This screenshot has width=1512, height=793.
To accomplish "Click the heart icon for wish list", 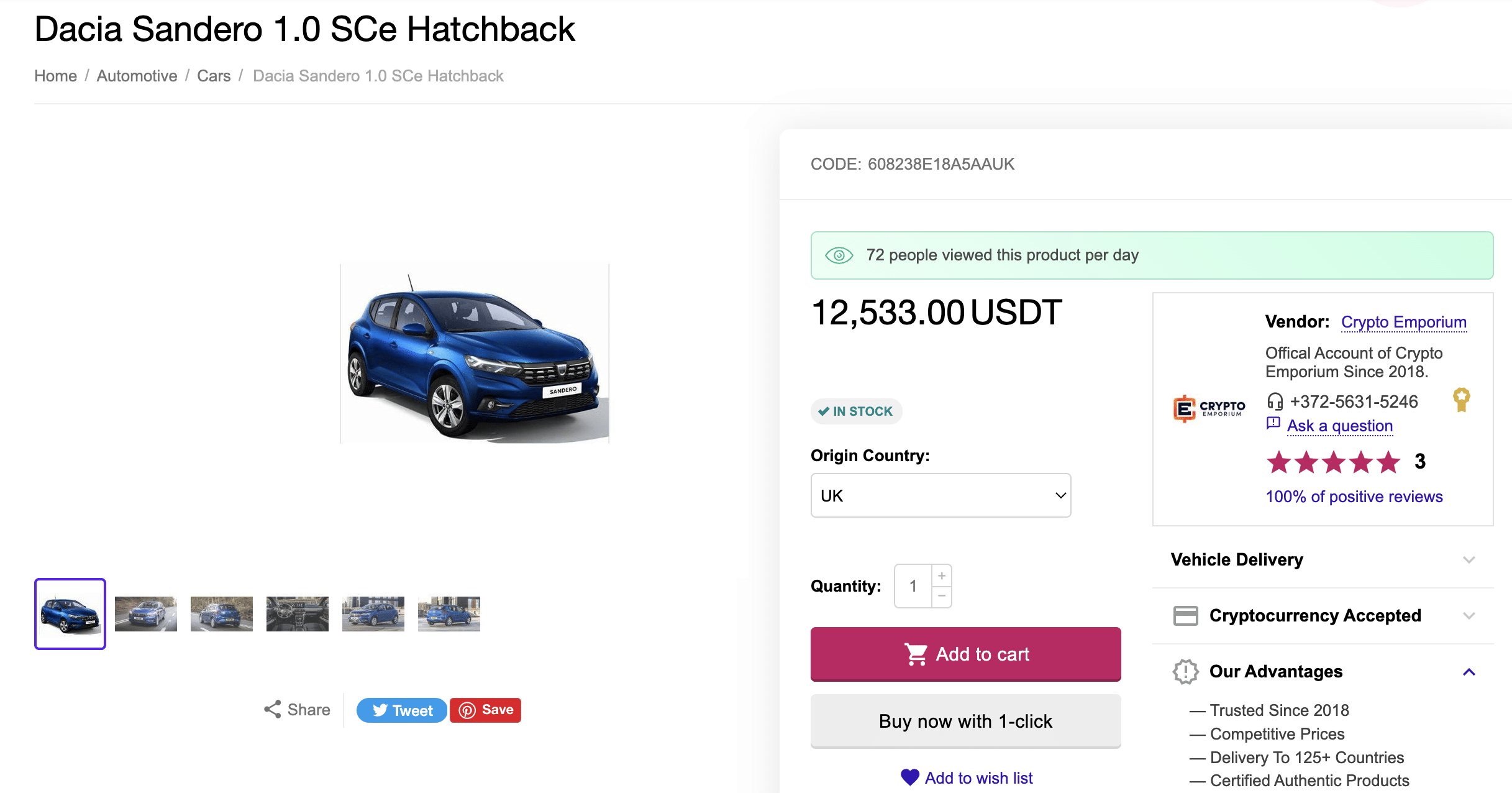I will (x=910, y=777).
